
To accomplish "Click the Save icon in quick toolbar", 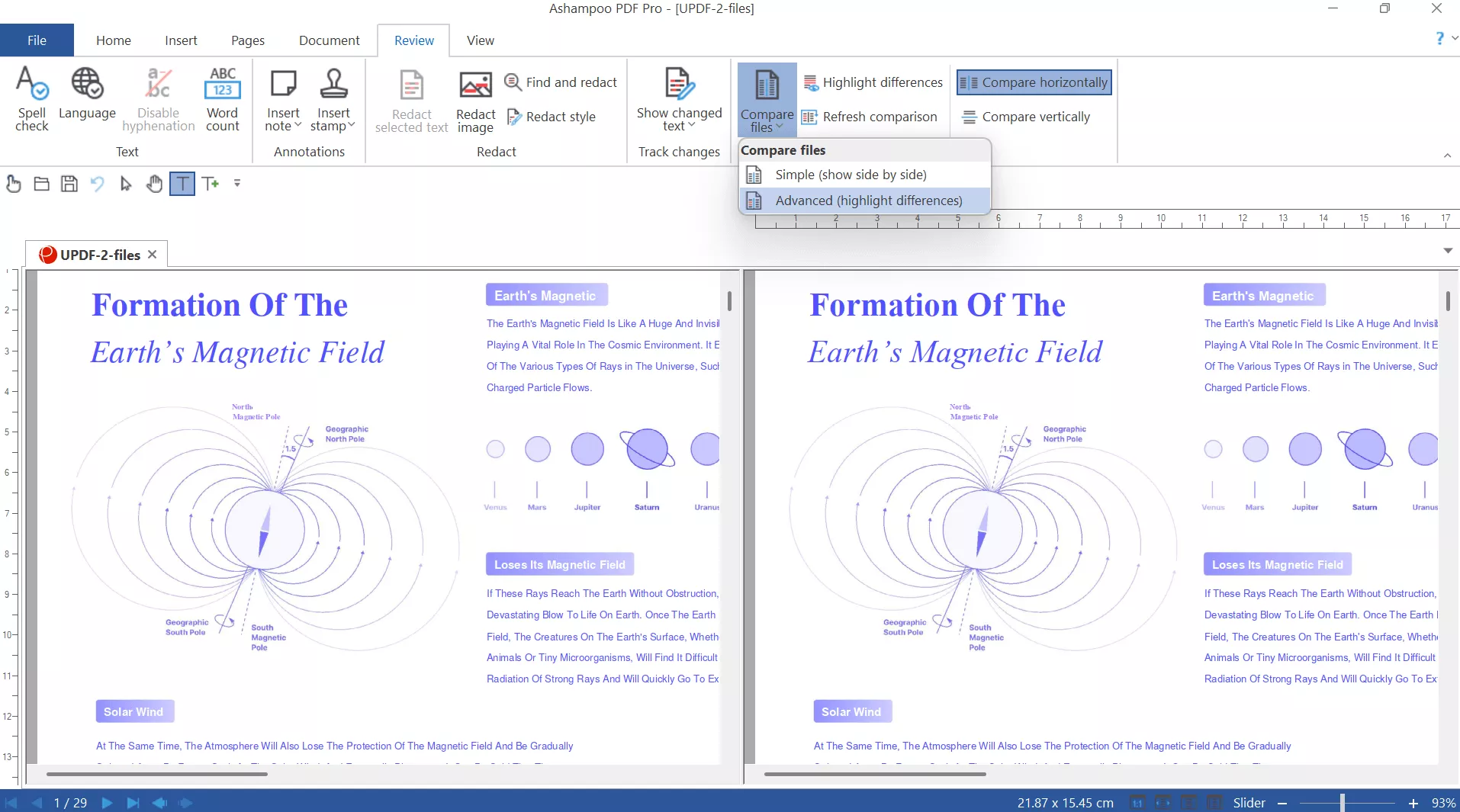I will 69,184.
